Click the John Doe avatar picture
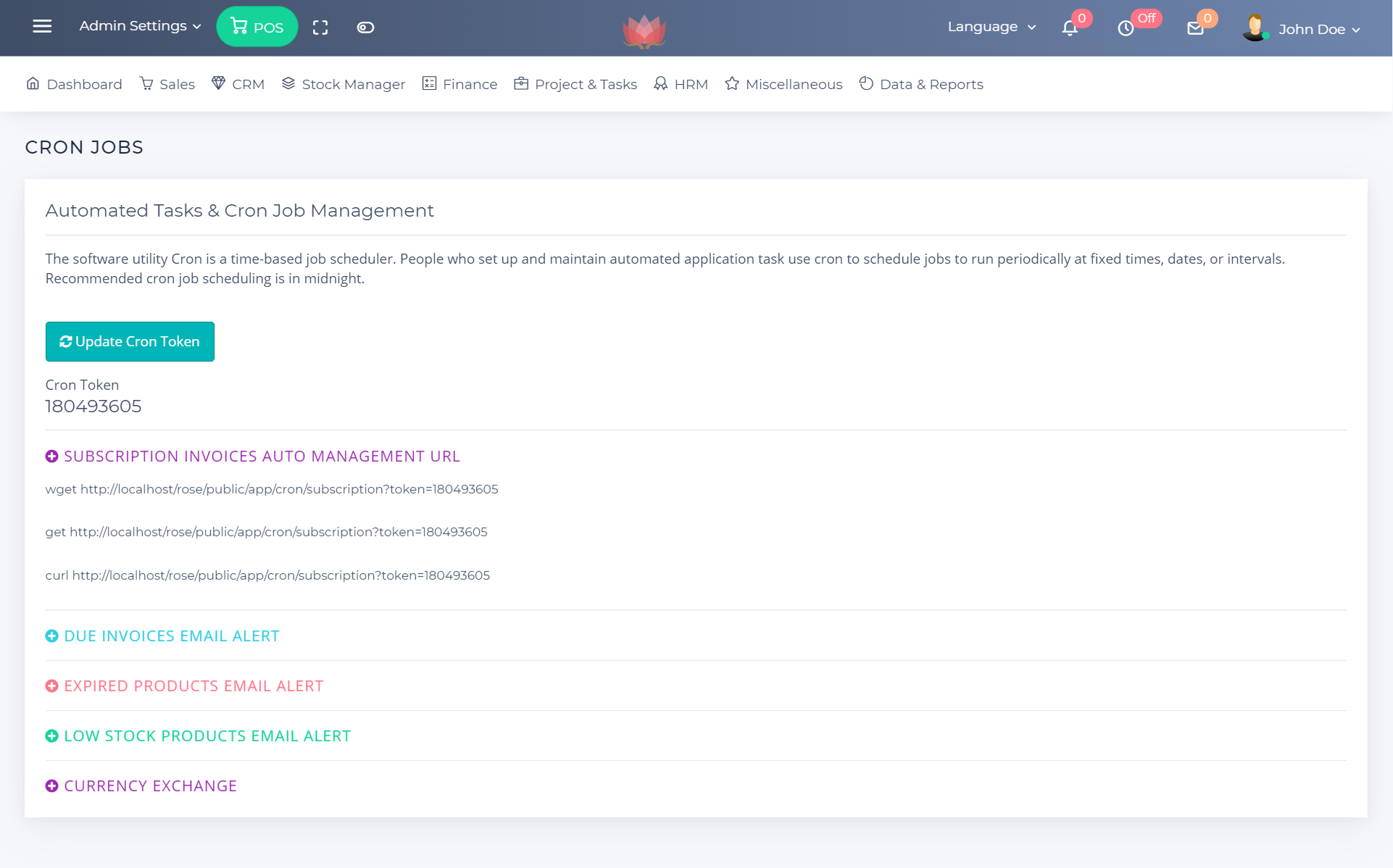This screenshot has height=868, width=1393. coord(1255,28)
